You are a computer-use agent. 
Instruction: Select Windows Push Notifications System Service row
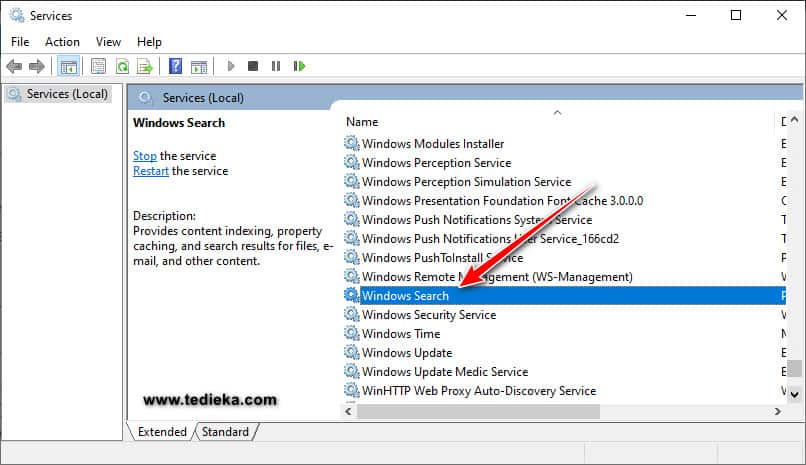coord(564,219)
